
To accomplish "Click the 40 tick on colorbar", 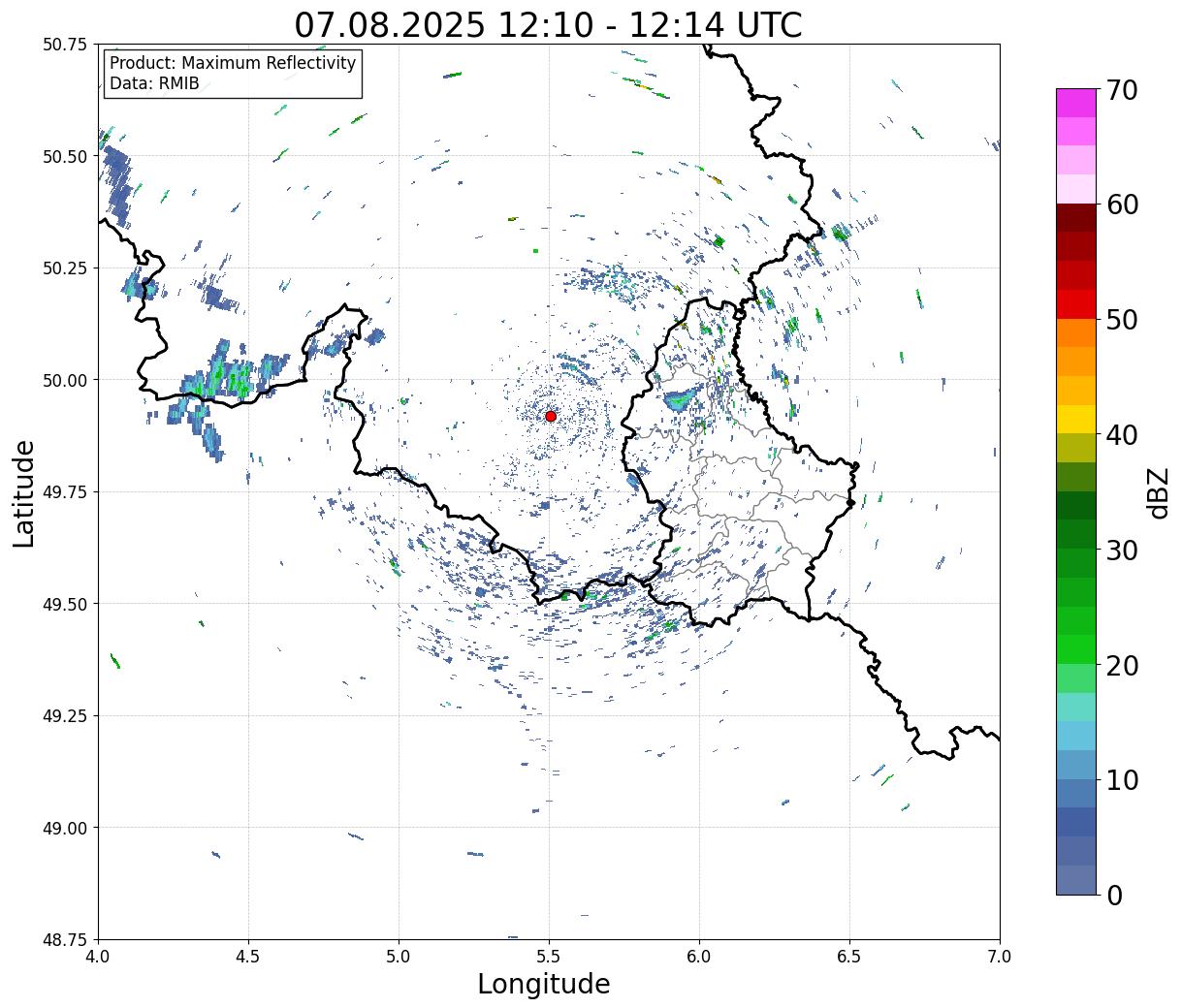I will pyautogui.click(x=1123, y=434).
